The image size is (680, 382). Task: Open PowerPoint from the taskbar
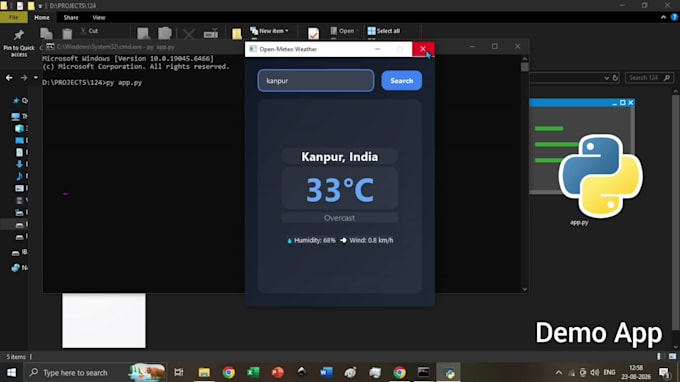tap(278, 372)
